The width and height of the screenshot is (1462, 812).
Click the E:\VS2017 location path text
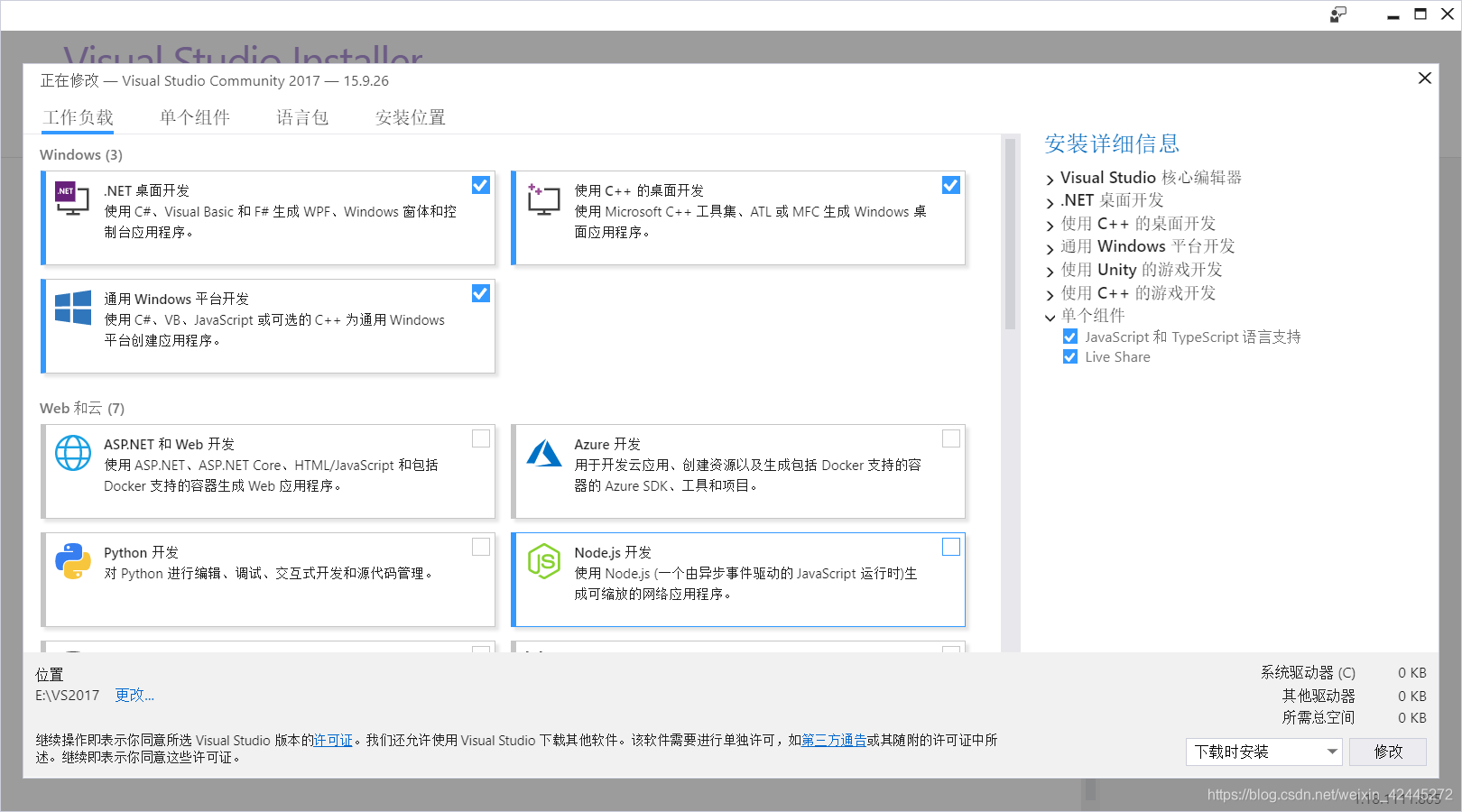coord(68,696)
